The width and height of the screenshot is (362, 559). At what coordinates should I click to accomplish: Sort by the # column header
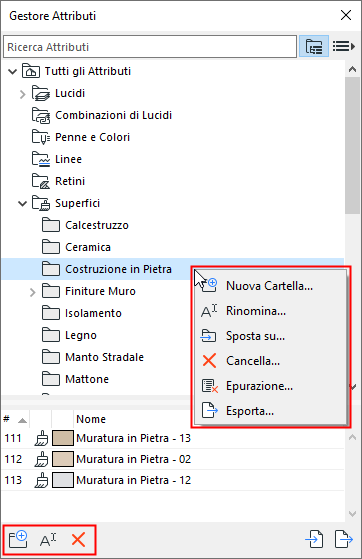coord(15,419)
